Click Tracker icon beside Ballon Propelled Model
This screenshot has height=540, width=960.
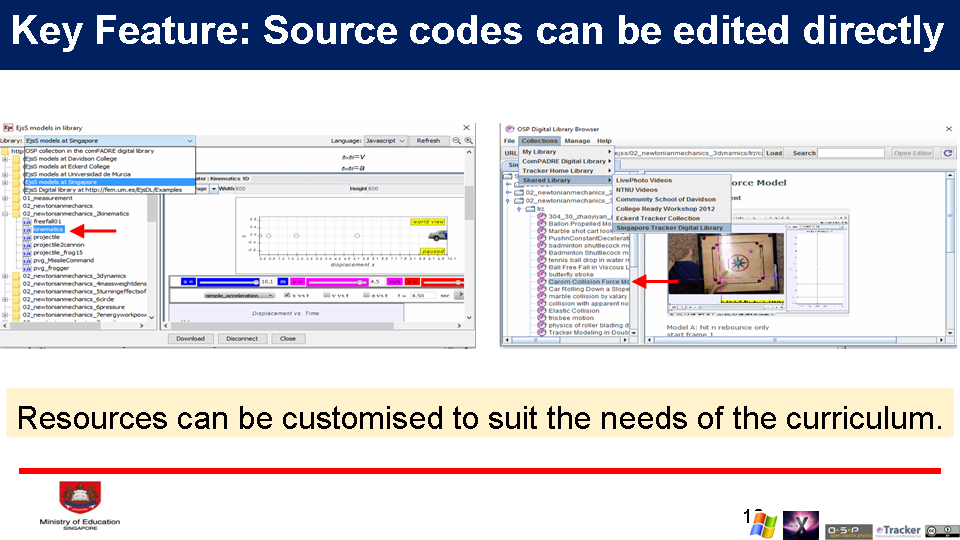[541, 224]
